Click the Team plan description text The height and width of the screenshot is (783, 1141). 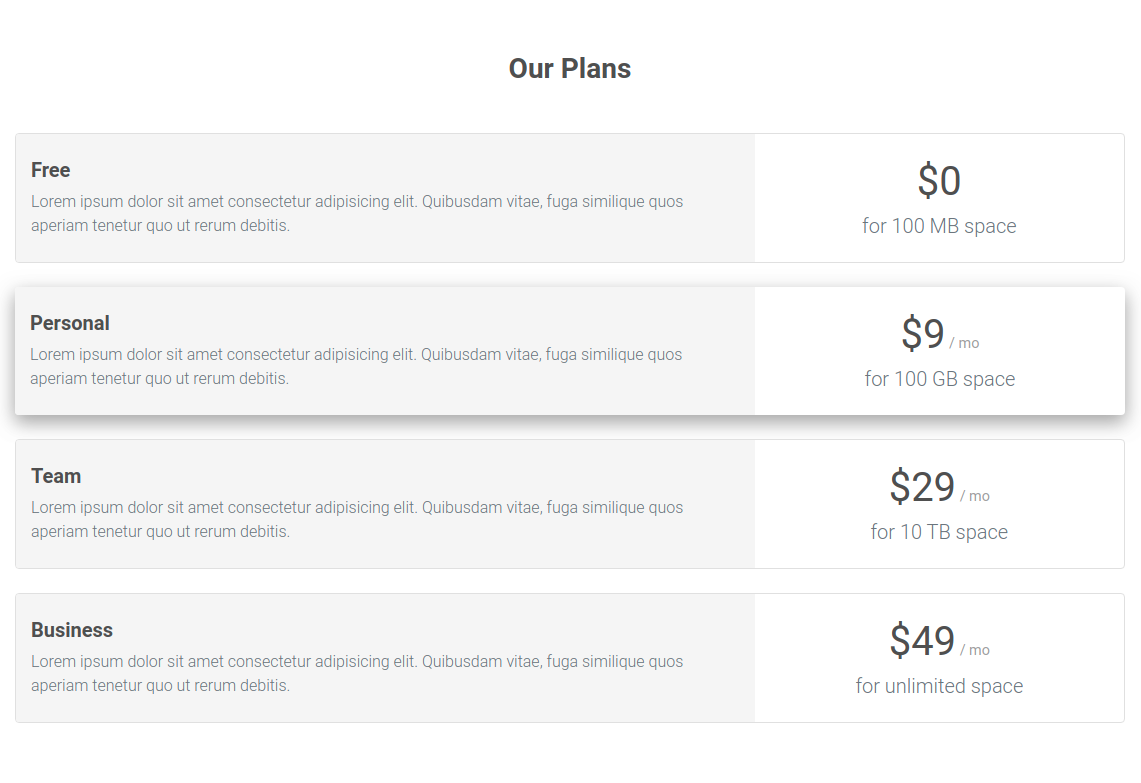(x=357, y=519)
